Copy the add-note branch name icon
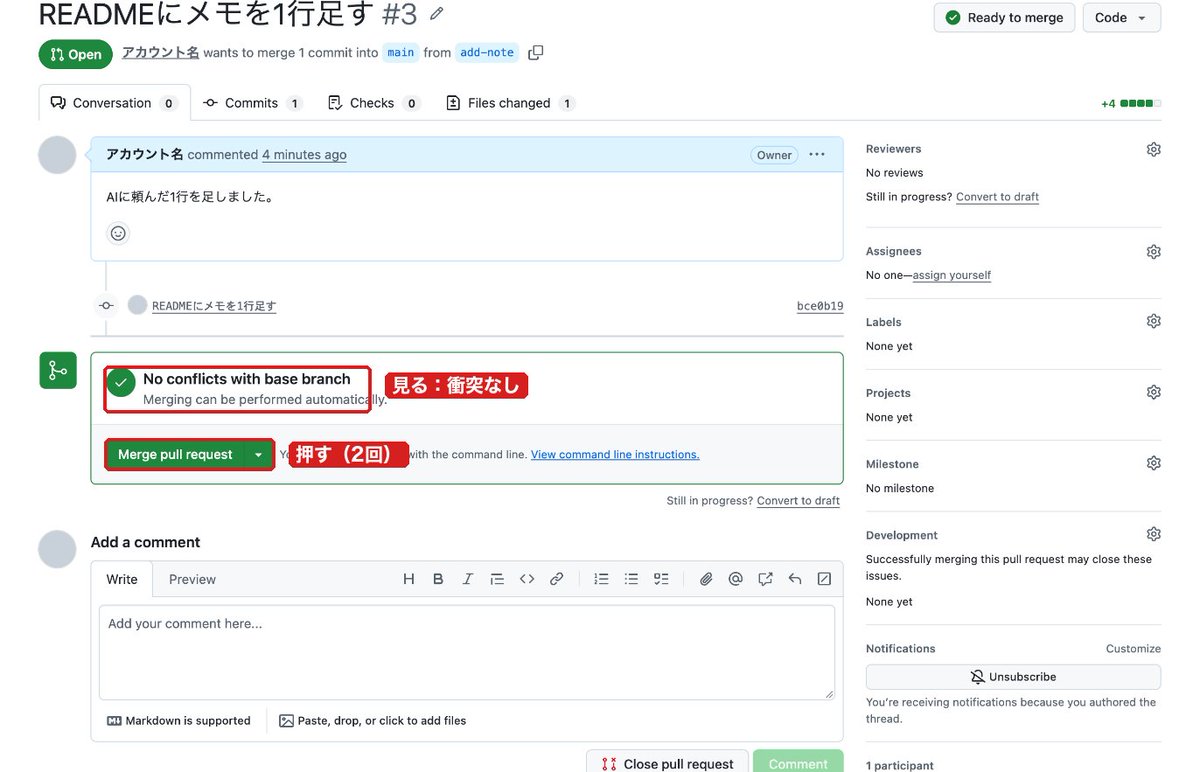Viewport: 1200px width, 772px height. click(x=536, y=52)
